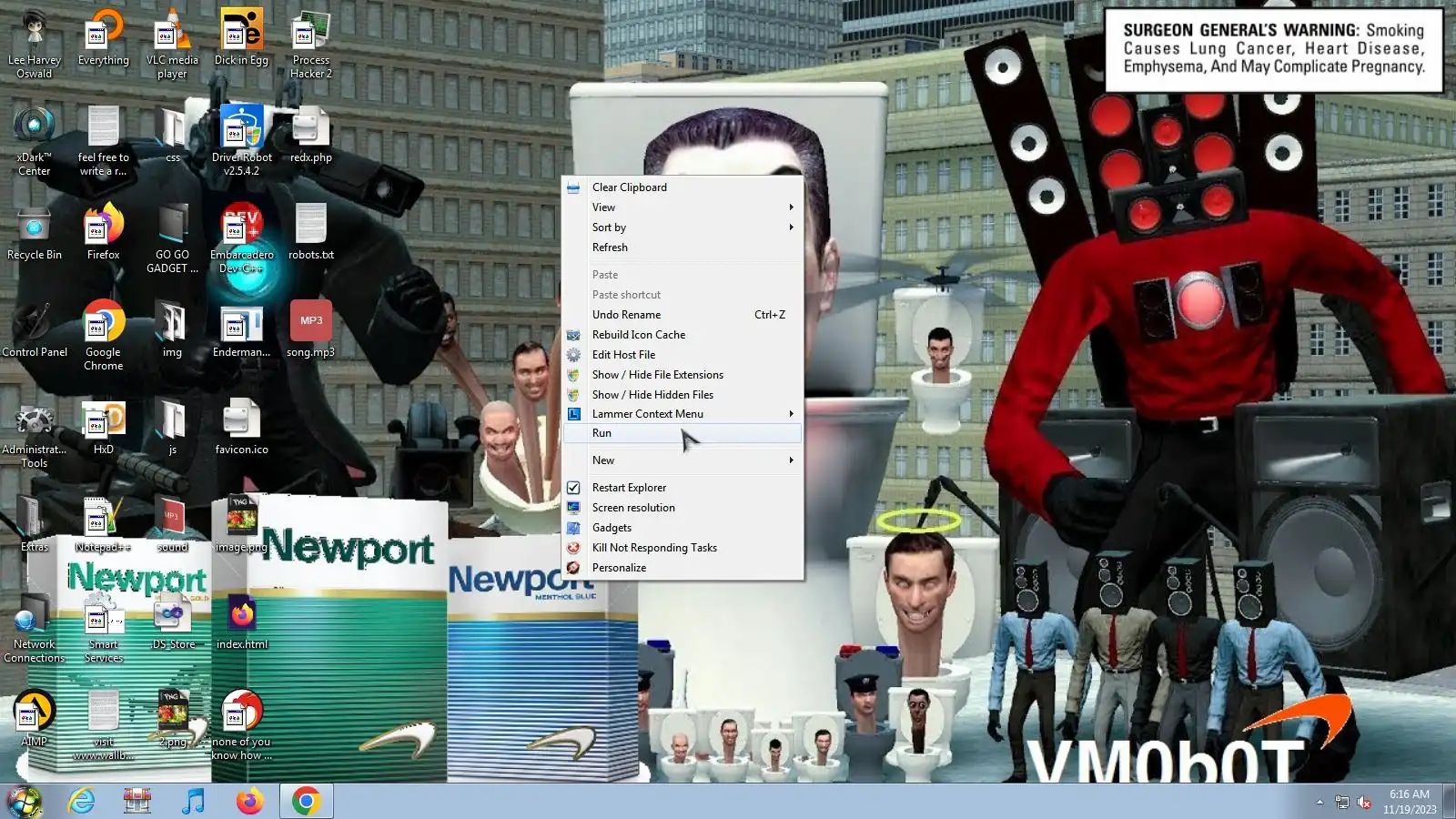Open the taskbar clock showing 6:16 AM
This screenshot has height=819, width=1456.
(1410, 802)
